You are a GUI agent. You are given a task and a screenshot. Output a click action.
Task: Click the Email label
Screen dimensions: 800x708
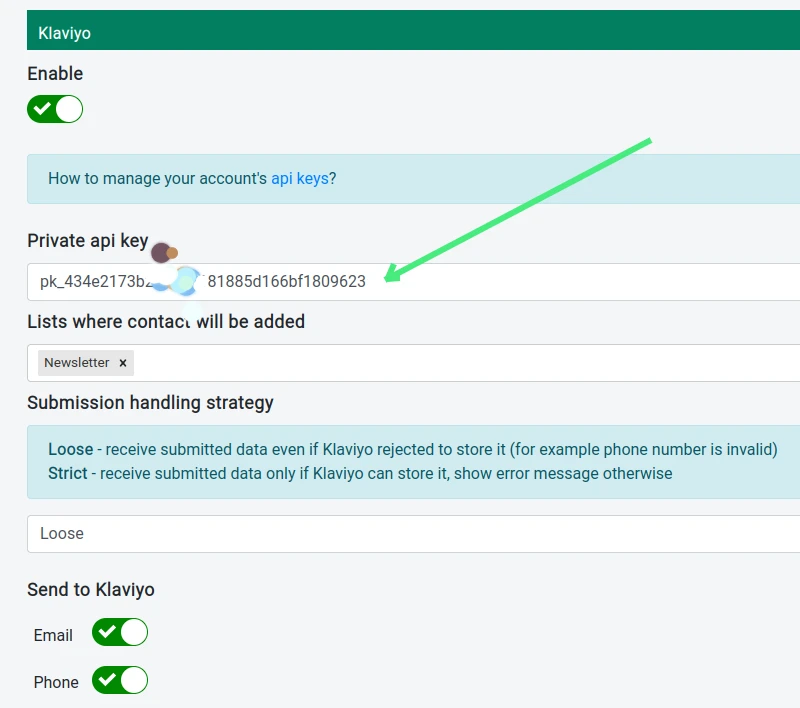(53, 636)
